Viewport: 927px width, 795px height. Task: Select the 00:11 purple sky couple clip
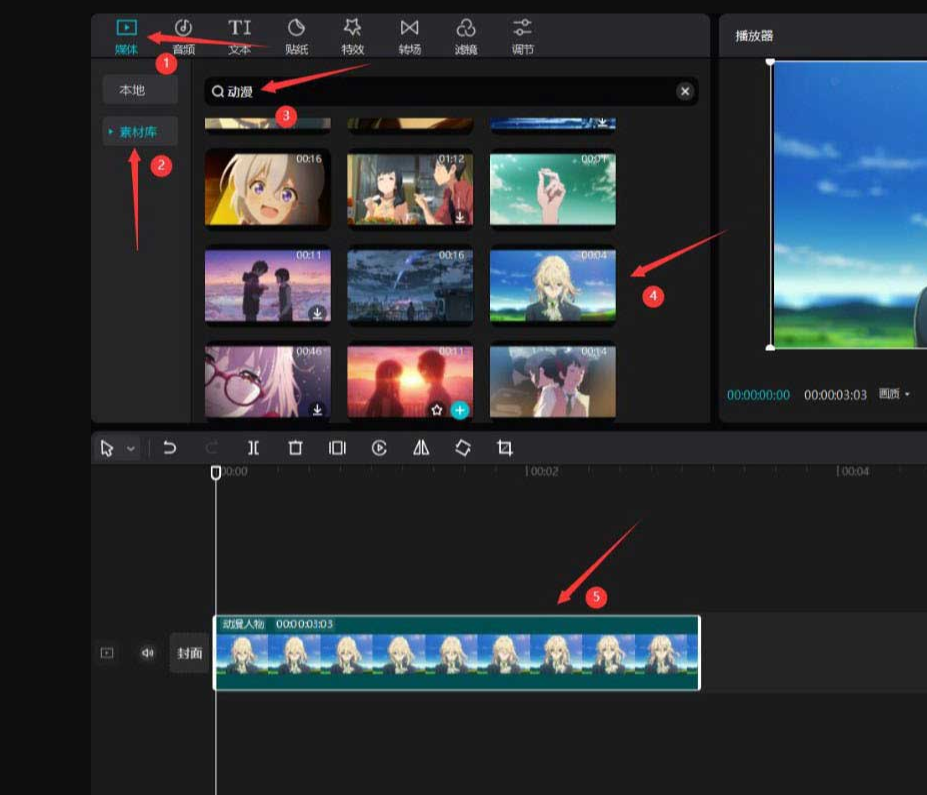pyautogui.click(x=268, y=285)
